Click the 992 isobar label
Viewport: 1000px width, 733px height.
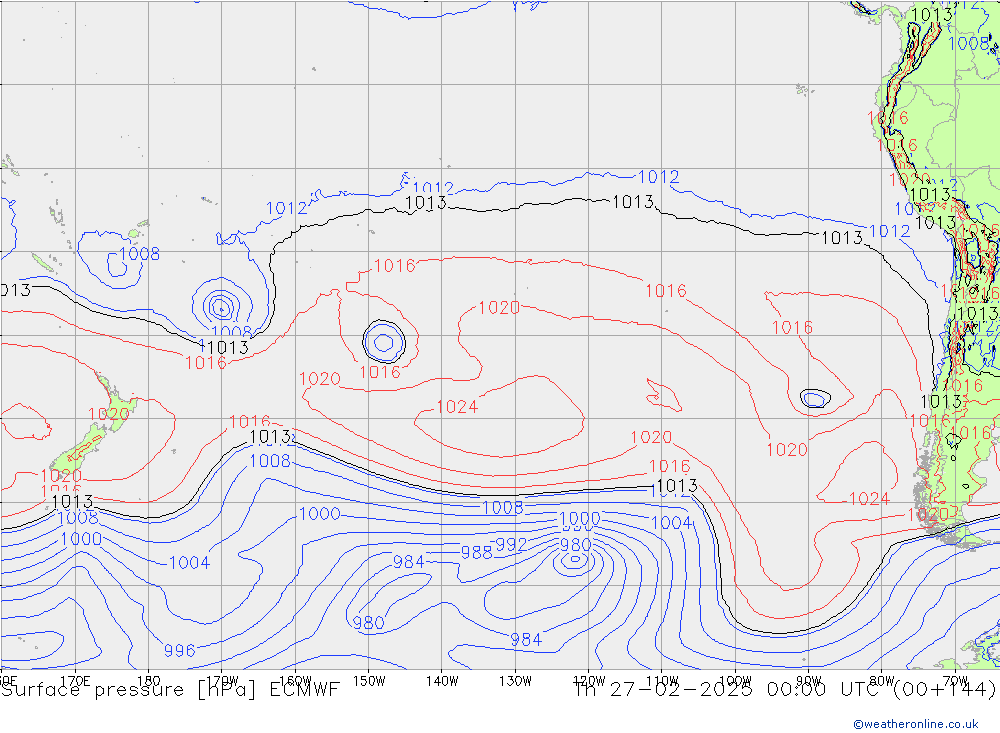[x=511, y=545]
